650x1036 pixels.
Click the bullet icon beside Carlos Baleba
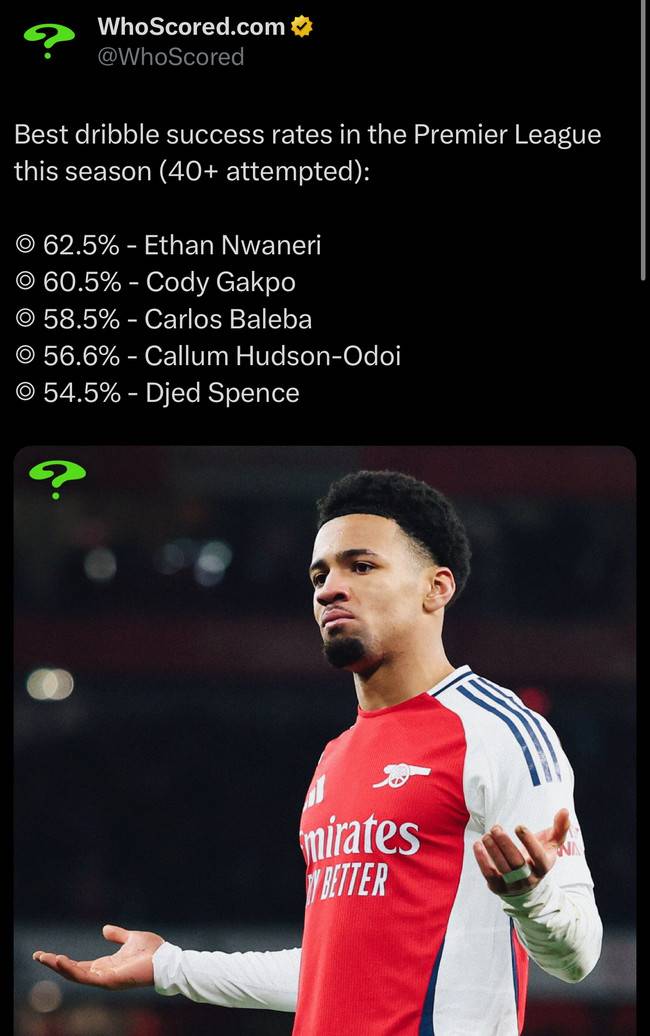[x=26, y=320]
